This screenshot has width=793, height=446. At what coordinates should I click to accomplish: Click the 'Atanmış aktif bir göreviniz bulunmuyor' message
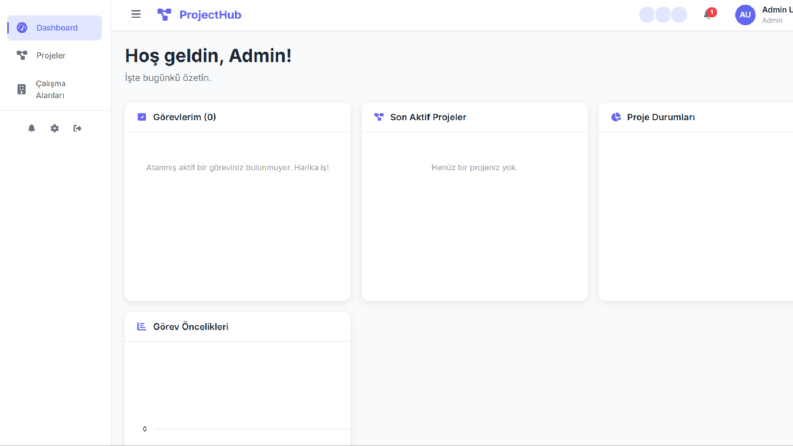238,167
